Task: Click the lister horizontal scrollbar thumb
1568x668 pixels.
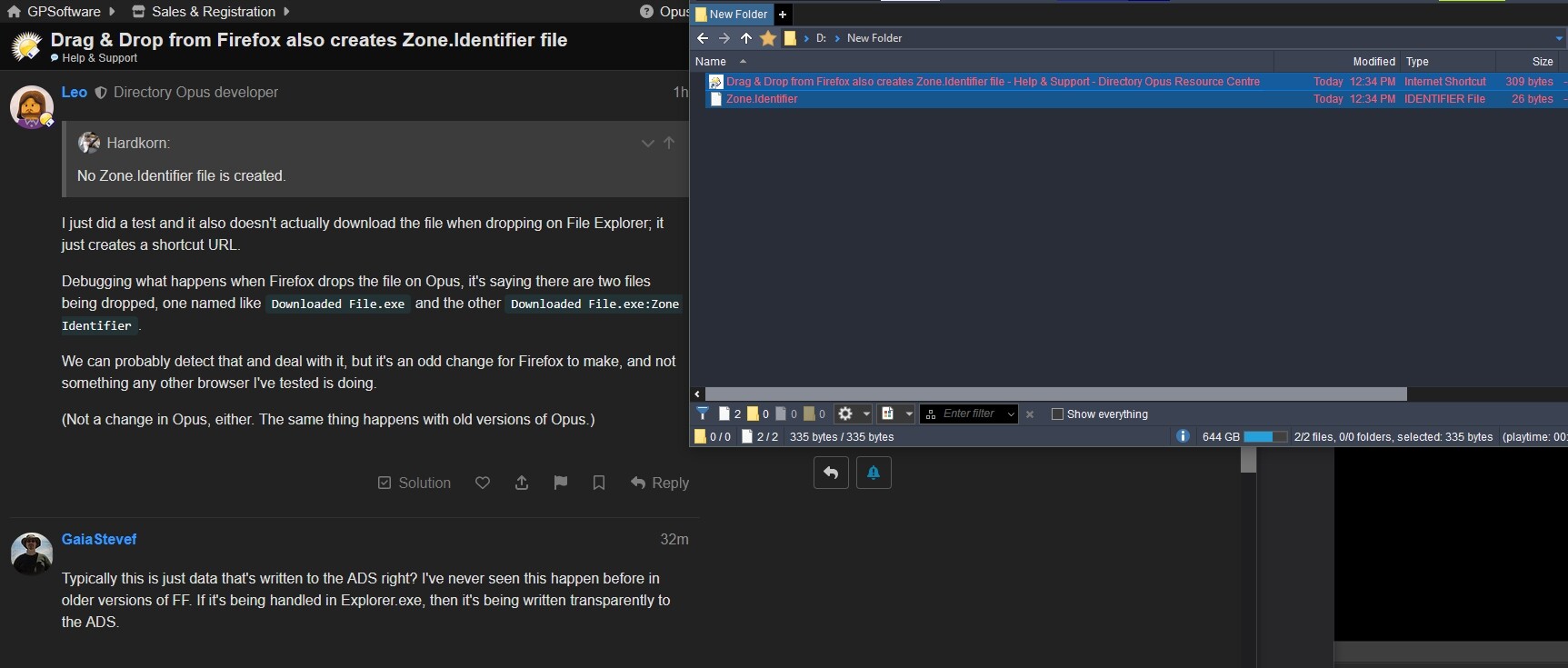Action: click(x=1056, y=394)
